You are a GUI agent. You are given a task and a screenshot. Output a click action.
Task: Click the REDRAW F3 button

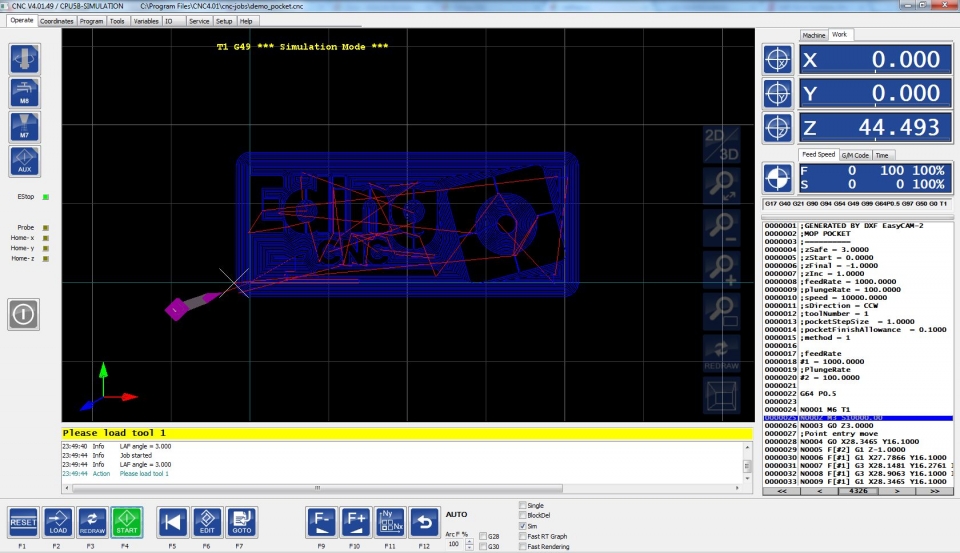coord(92,522)
